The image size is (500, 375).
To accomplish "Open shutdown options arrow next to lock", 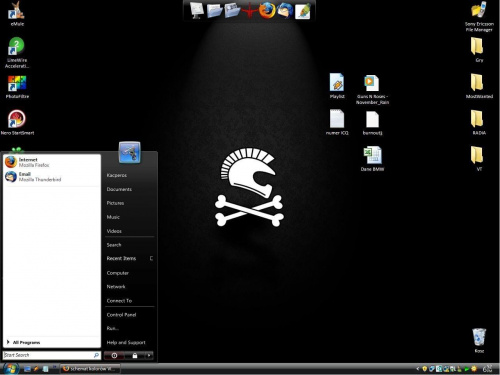I will coord(149,356).
